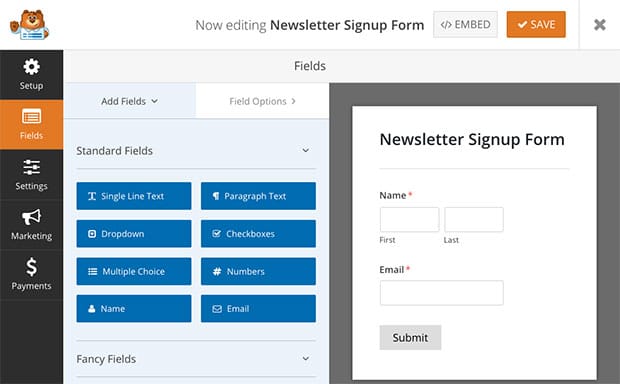Add a Dropdown field
620x384 pixels.
134,234
